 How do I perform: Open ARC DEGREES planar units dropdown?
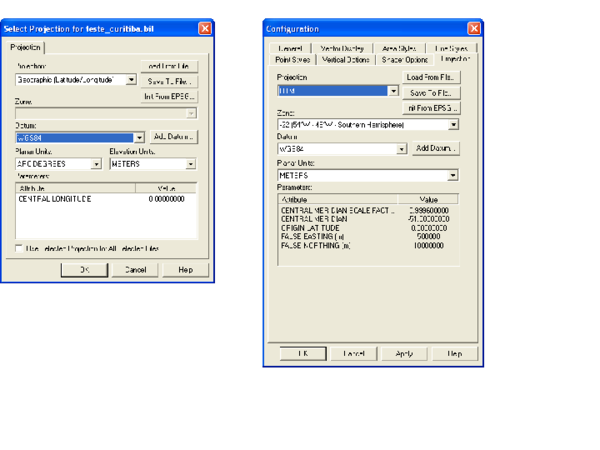96,164
